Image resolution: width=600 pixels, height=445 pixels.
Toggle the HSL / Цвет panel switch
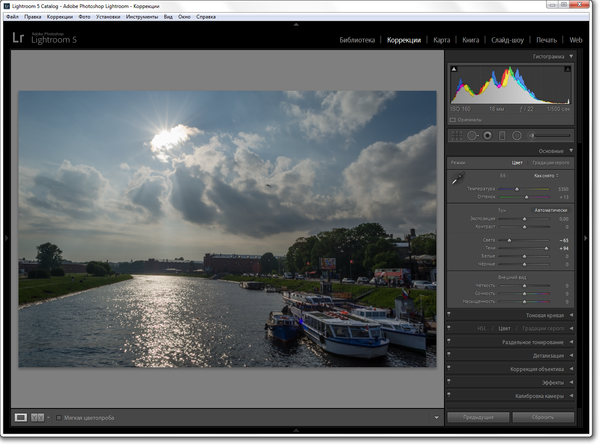click(449, 328)
